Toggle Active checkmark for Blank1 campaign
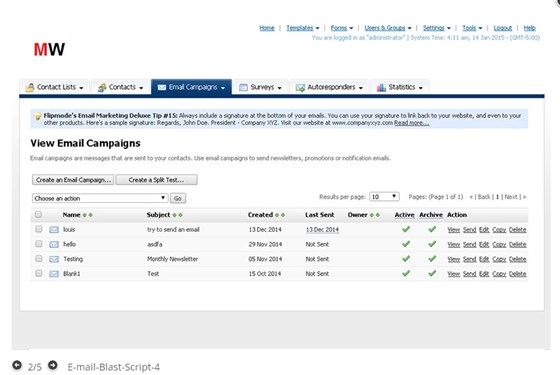560x375 pixels. pyautogui.click(x=406, y=273)
